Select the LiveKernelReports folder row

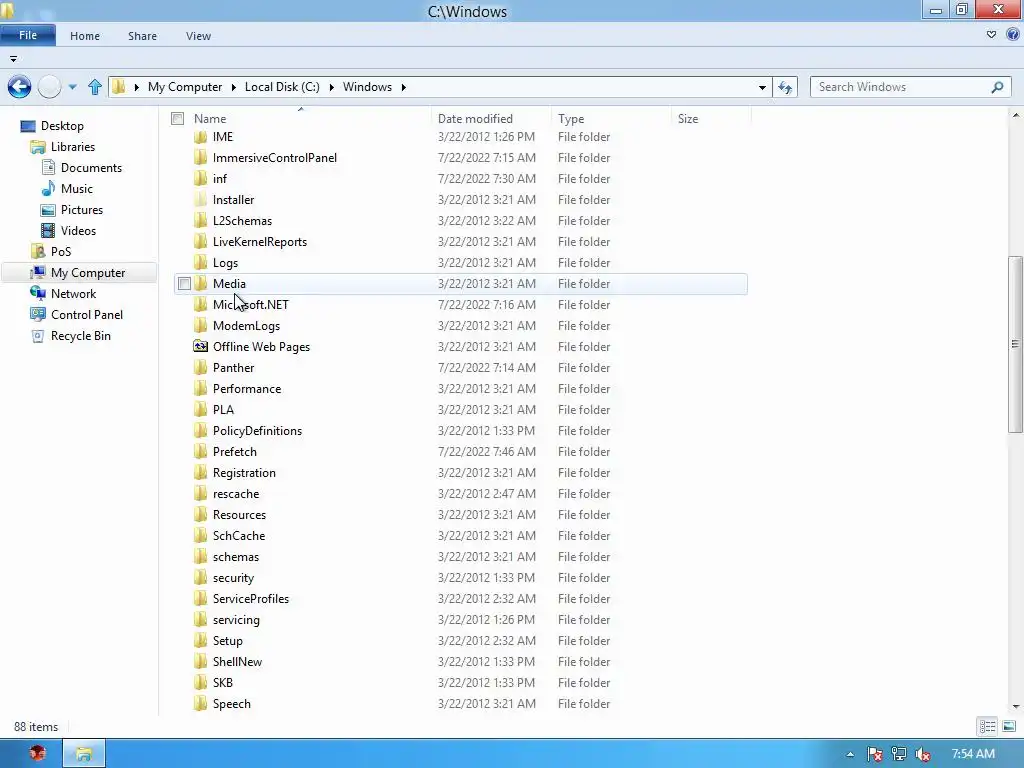pyautogui.click(x=461, y=242)
